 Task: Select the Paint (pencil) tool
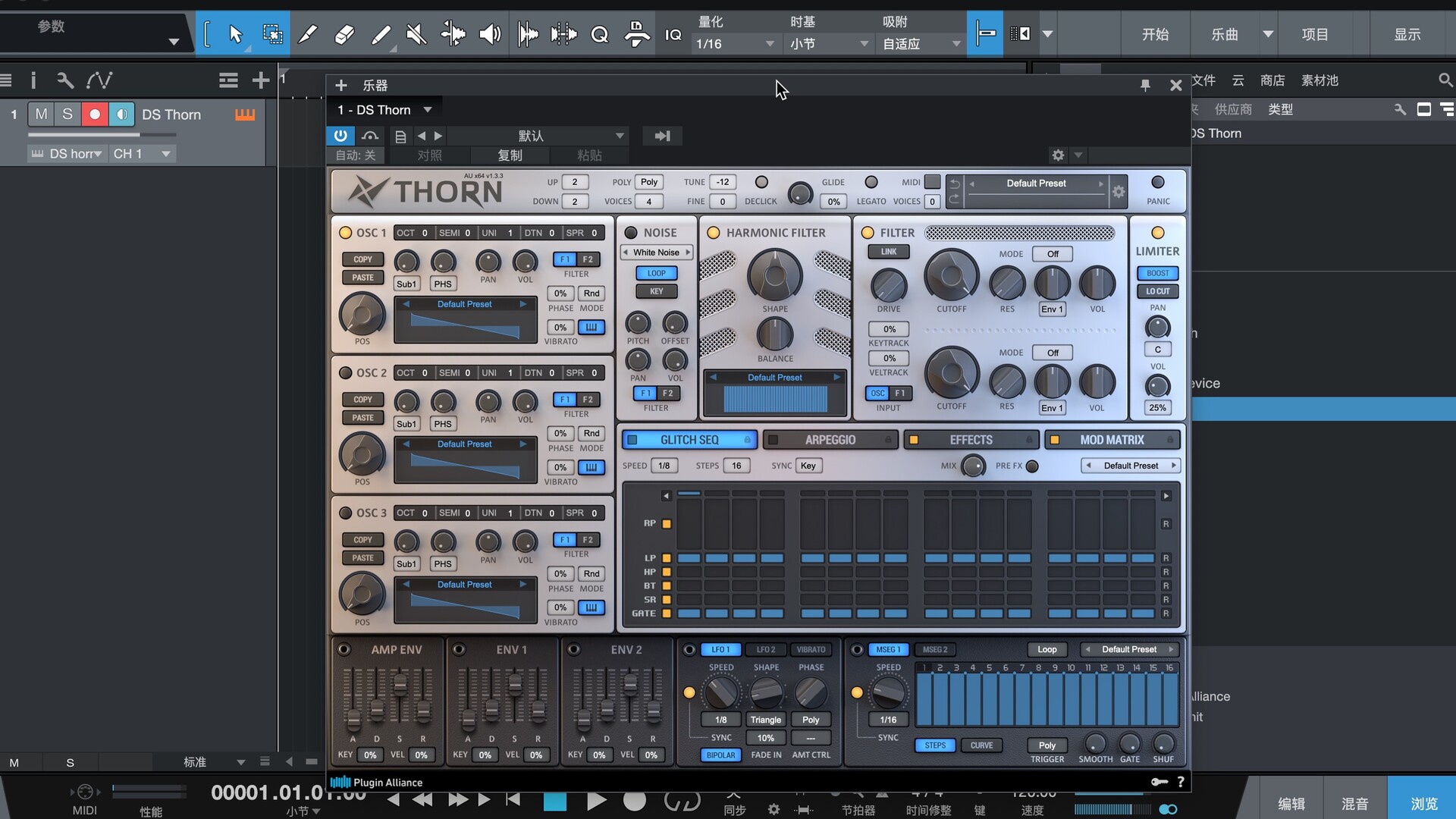click(x=381, y=34)
